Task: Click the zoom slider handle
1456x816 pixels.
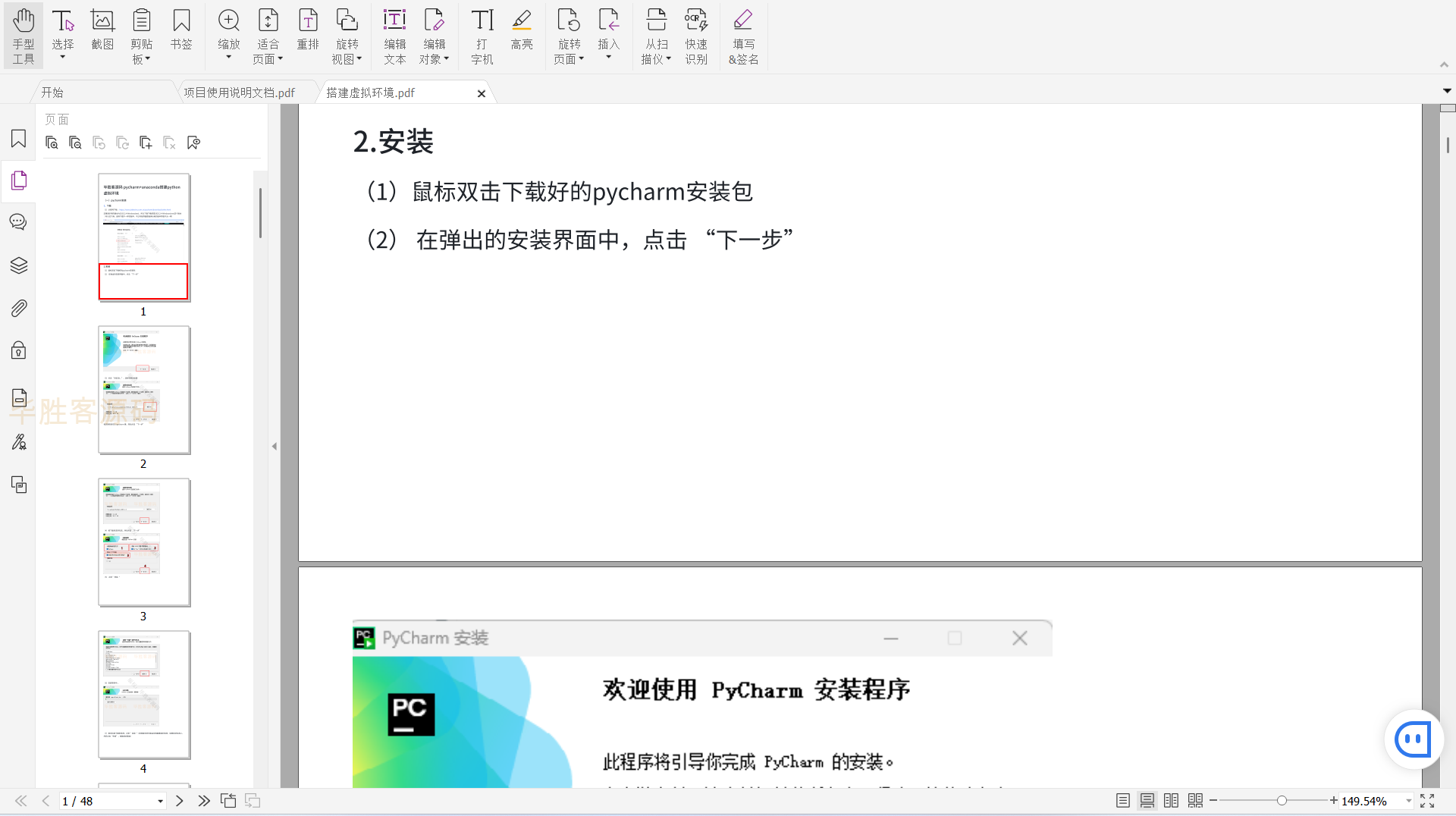Action: point(1282,801)
